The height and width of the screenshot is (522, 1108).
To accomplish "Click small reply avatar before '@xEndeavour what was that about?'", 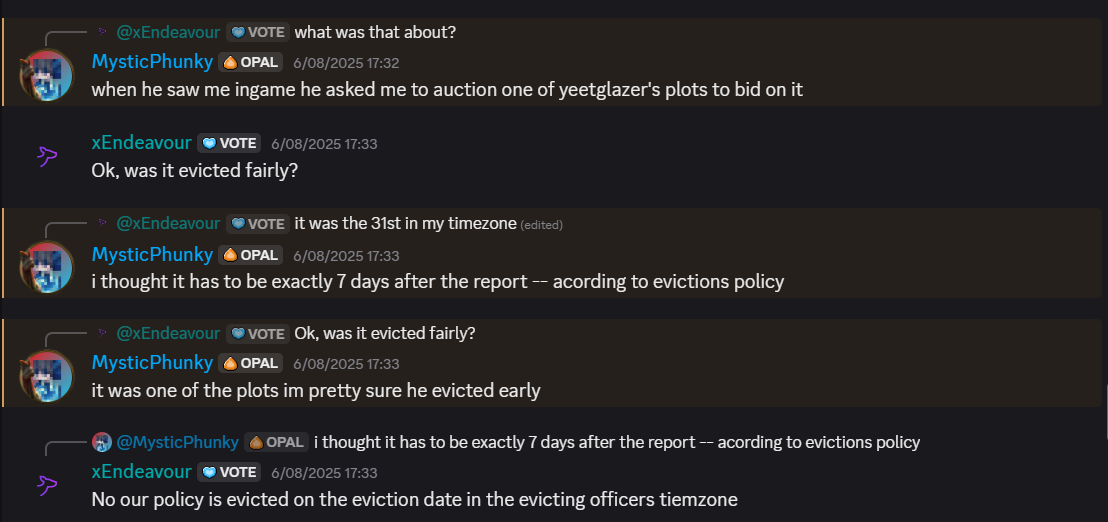I will click(x=102, y=32).
